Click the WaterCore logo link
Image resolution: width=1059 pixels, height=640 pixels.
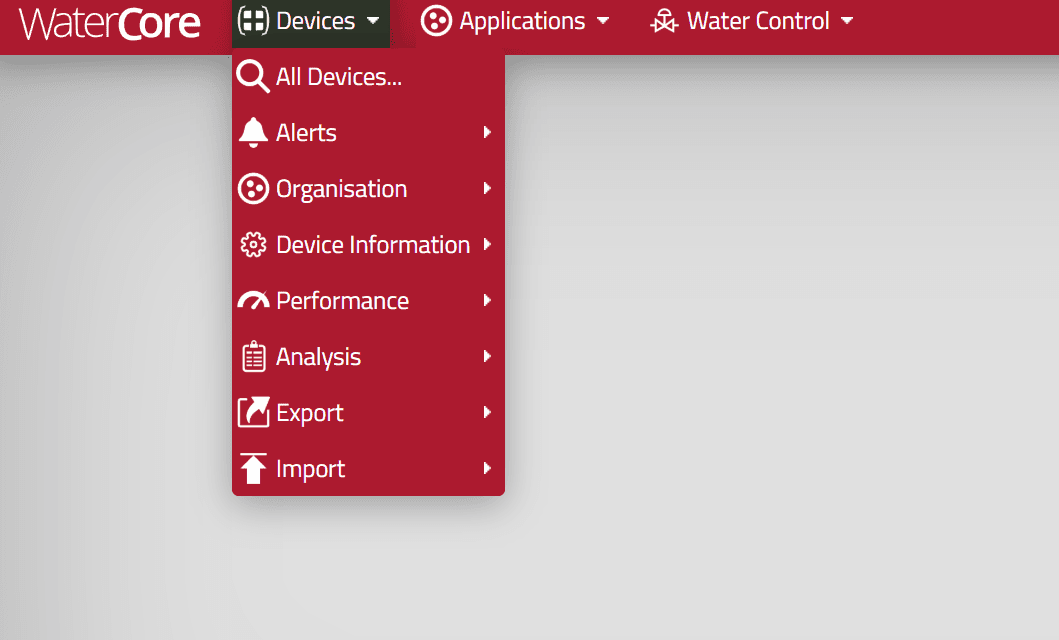[x=110, y=22]
